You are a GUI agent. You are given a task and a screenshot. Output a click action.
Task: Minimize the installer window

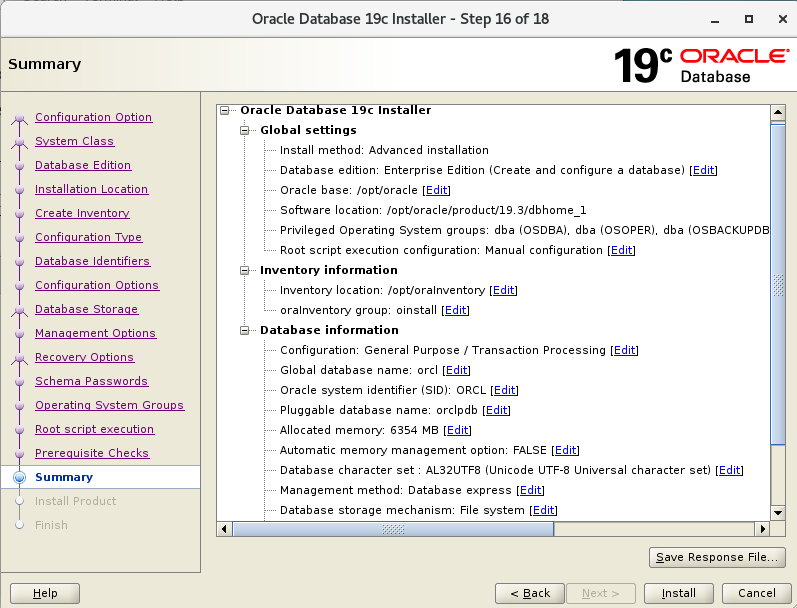715,19
